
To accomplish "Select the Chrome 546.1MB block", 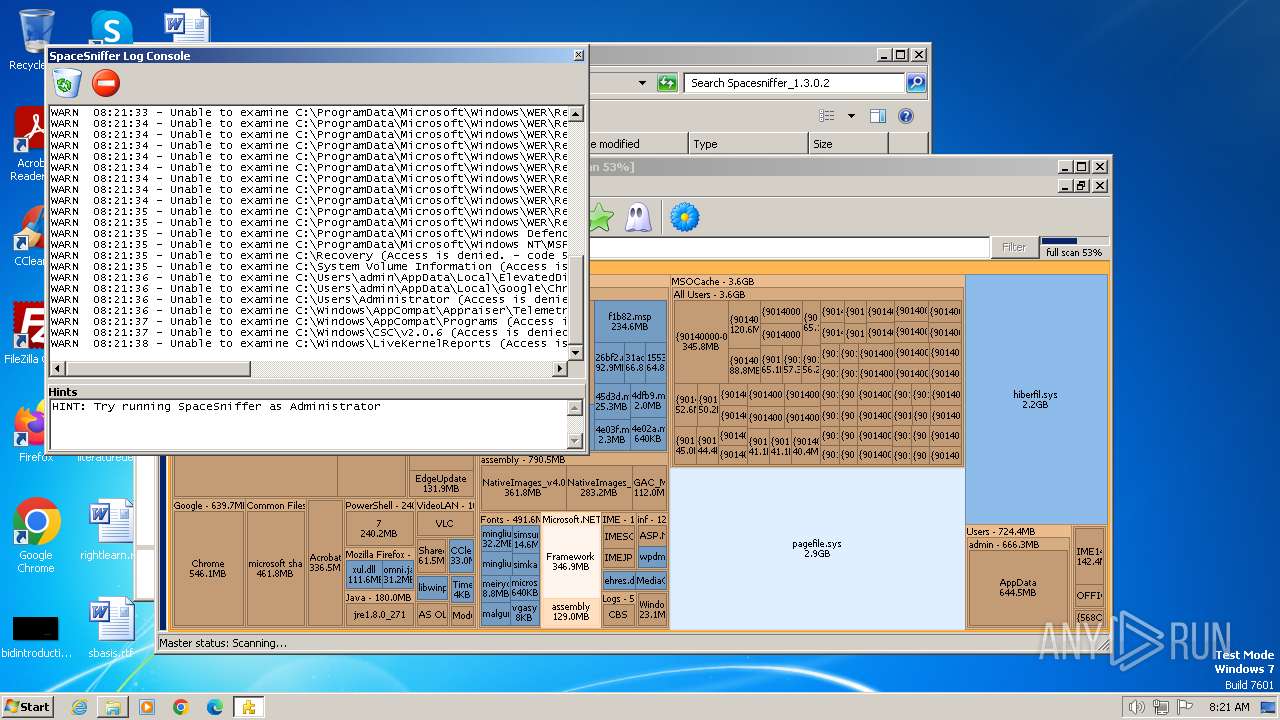I will [x=208, y=569].
